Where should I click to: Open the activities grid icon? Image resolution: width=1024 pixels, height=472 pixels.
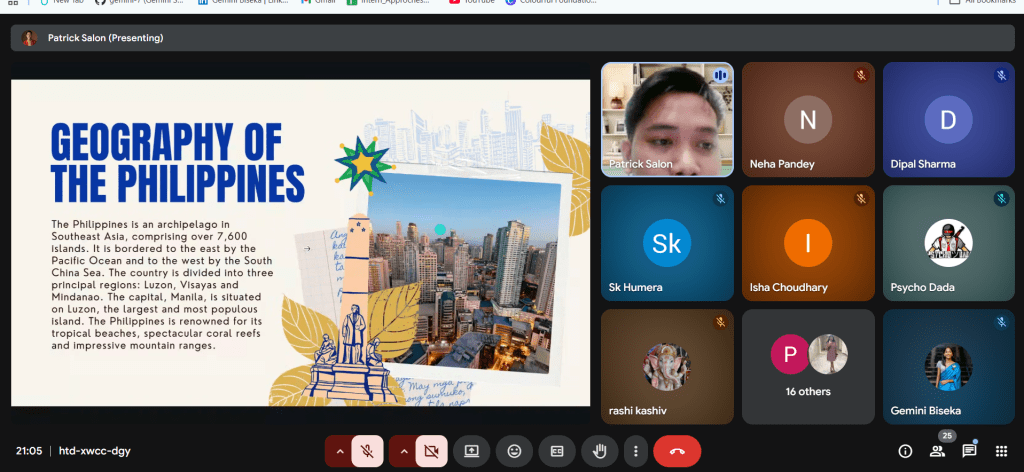[1001, 451]
